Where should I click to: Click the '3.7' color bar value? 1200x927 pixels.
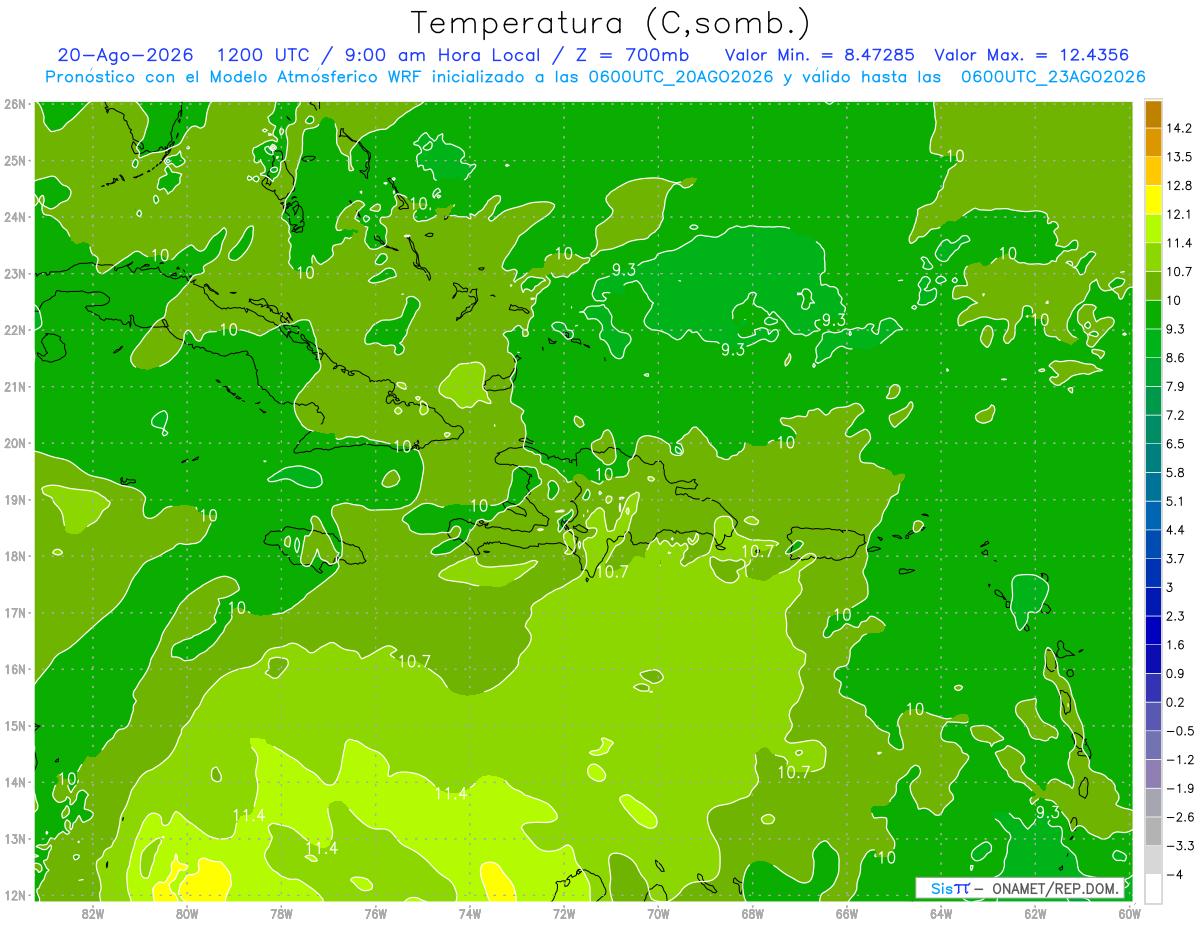point(1176,558)
